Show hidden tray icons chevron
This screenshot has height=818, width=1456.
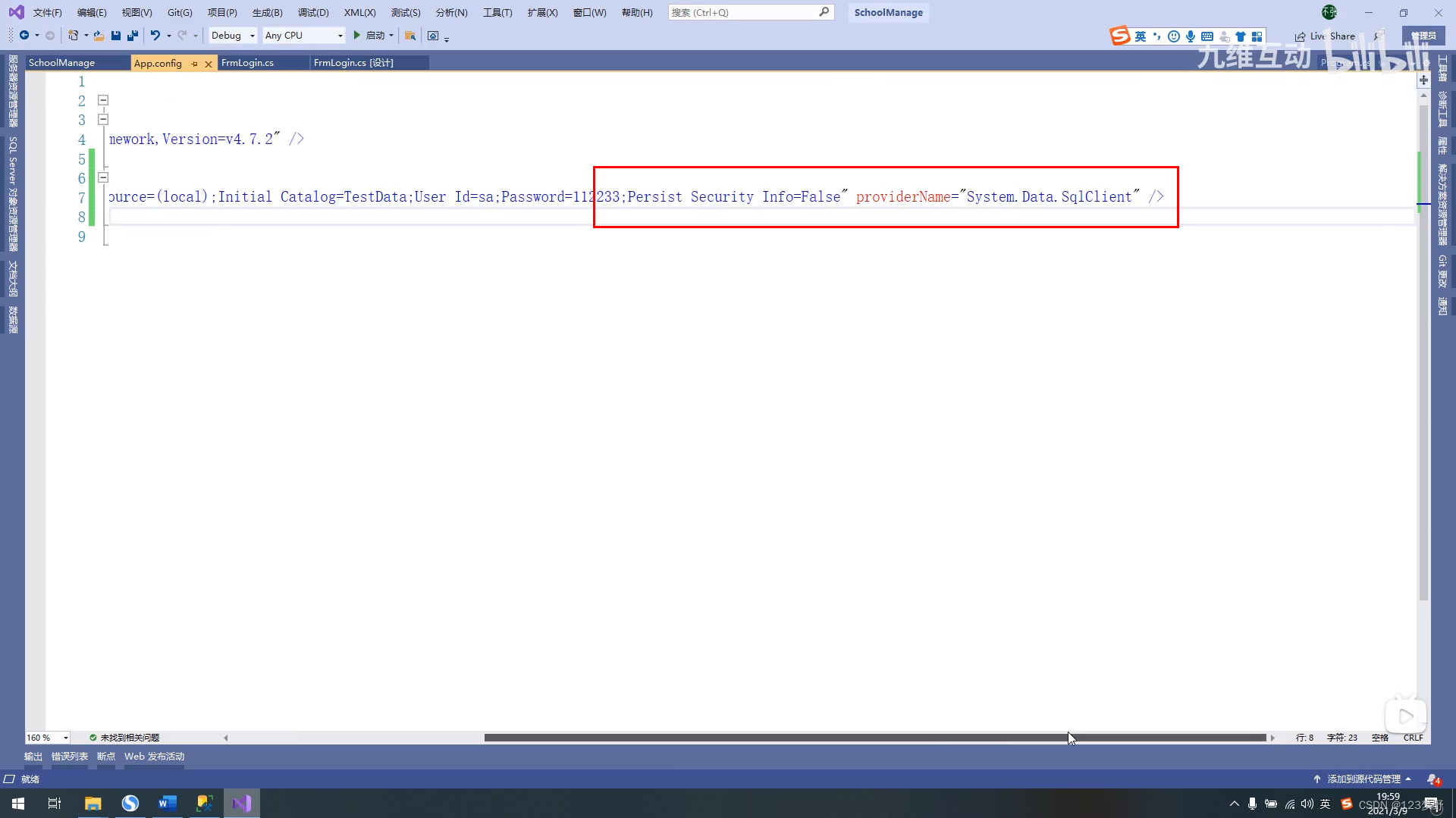point(1234,804)
